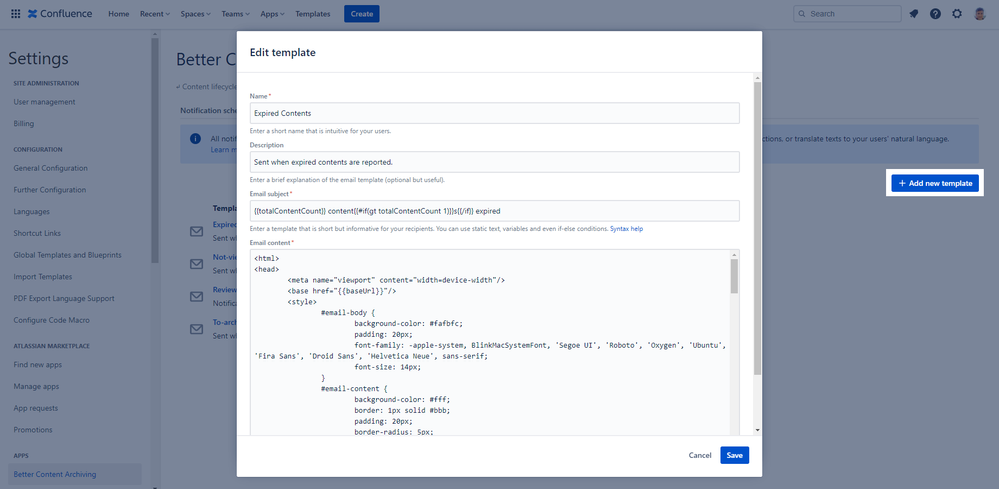Image resolution: width=999 pixels, height=489 pixels.
Task: Open User management in sidebar
Action: coord(45,102)
